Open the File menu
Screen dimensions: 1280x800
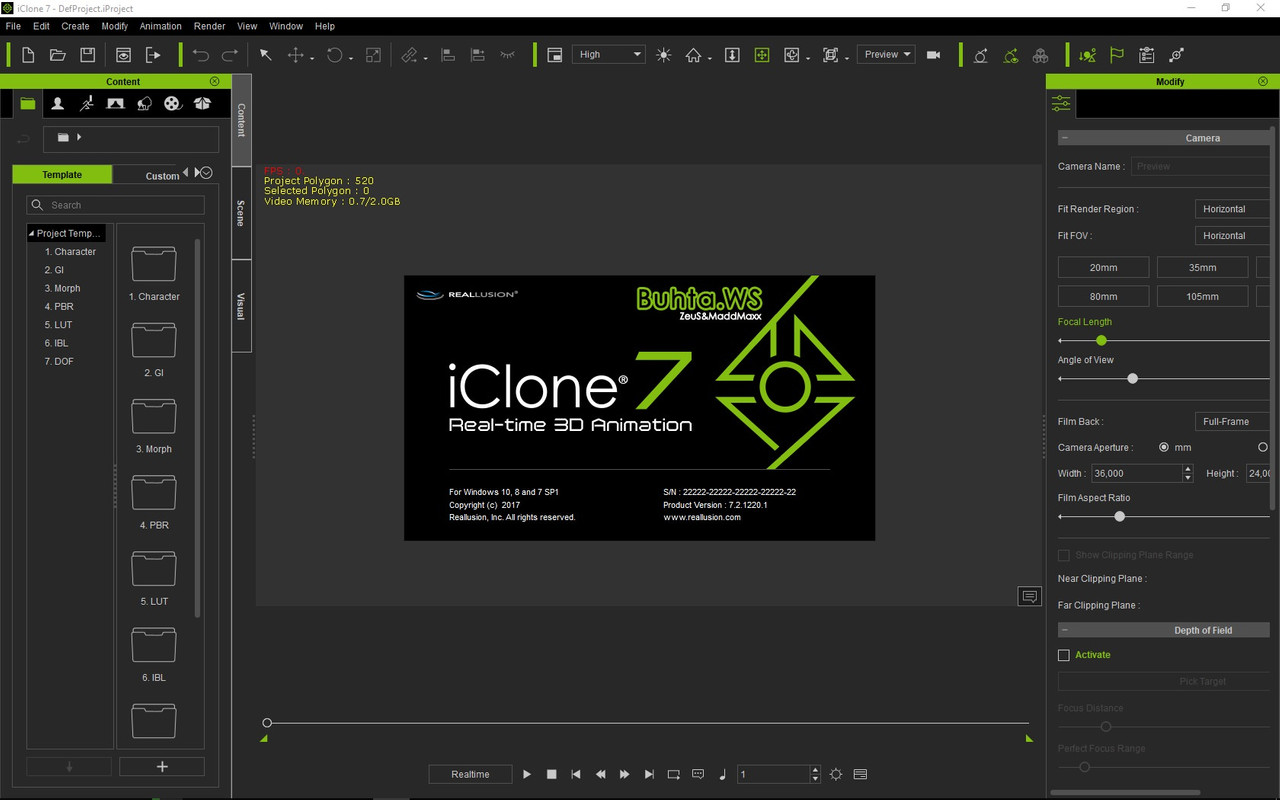pyautogui.click(x=13, y=26)
